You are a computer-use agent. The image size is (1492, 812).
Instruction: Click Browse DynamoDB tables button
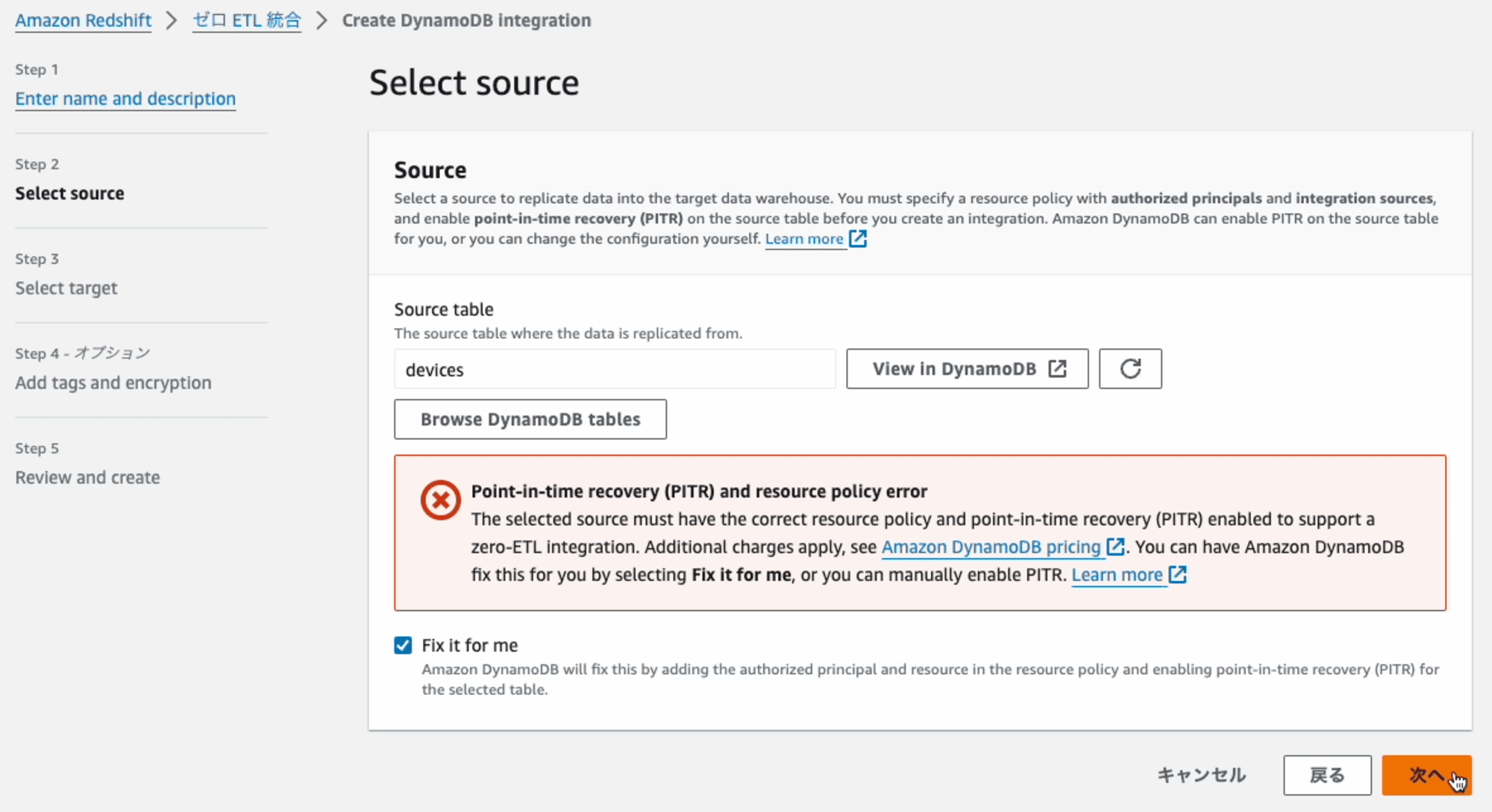pyautogui.click(x=530, y=419)
